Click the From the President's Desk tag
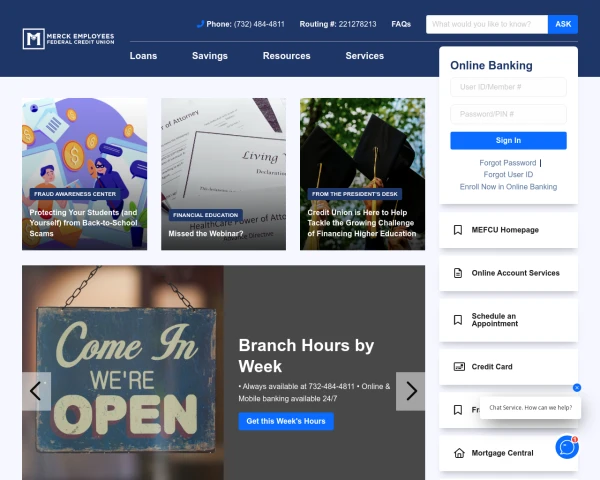The image size is (600, 480). 354,194
